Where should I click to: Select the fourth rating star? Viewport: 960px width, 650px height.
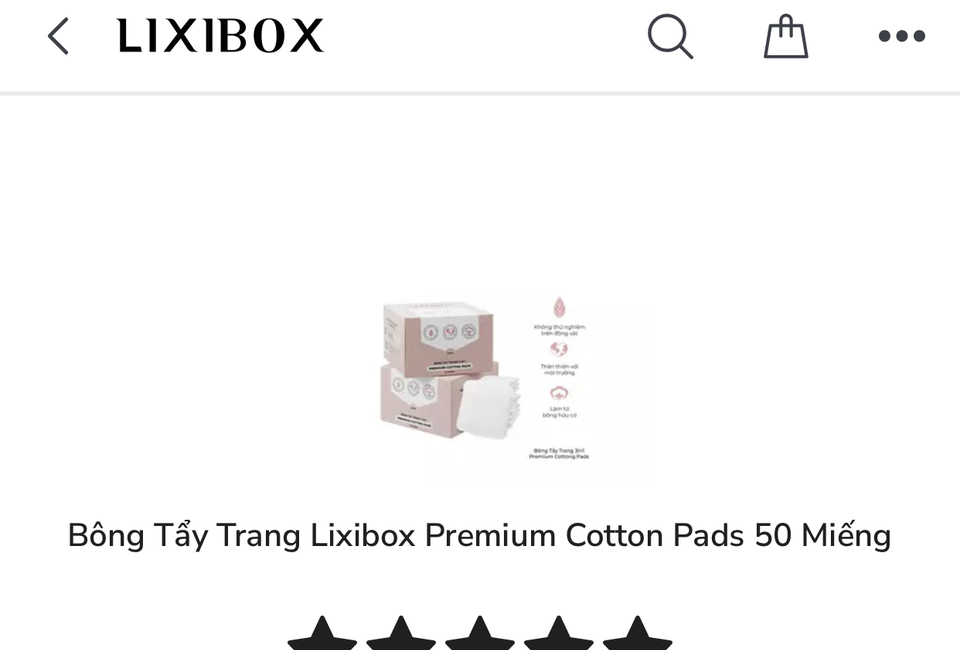(558, 633)
